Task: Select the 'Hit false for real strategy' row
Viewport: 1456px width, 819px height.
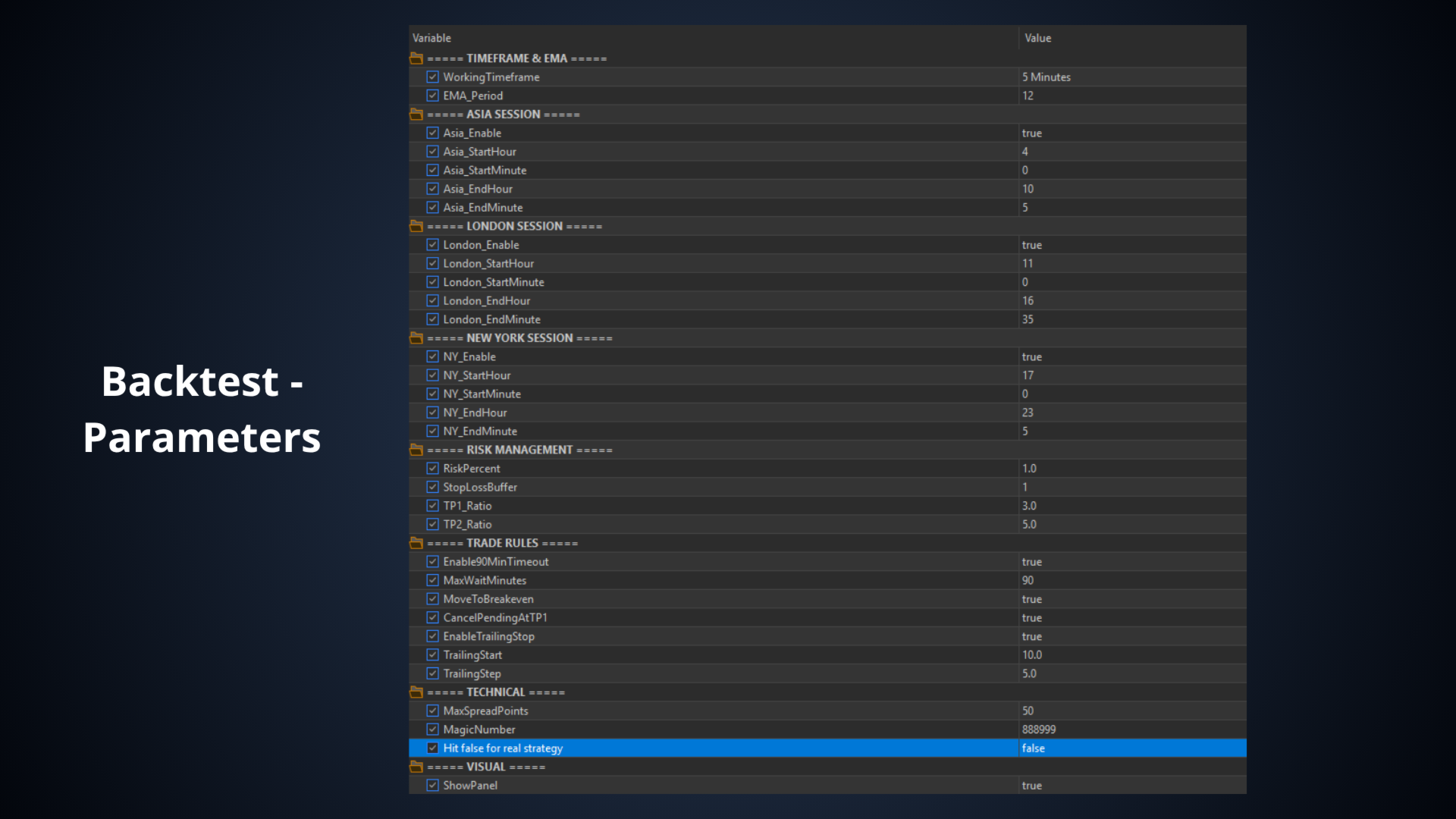Action: [x=503, y=748]
